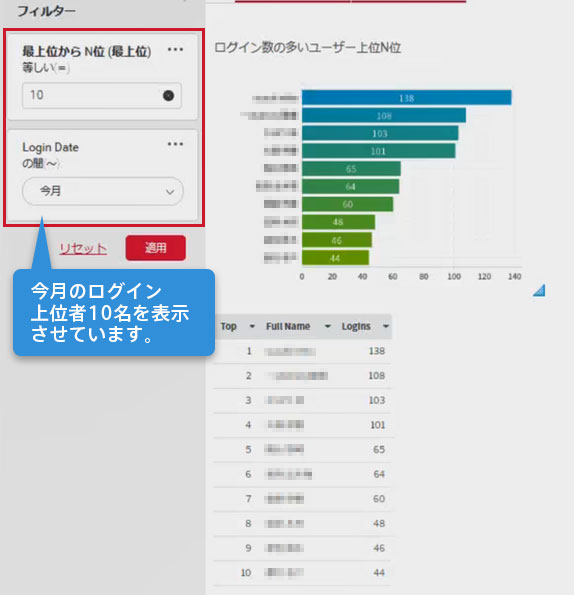Image resolution: width=574 pixels, height=595 pixels.
Task: Select the bar labeled 65 in the chart
Action: [351, 168]
